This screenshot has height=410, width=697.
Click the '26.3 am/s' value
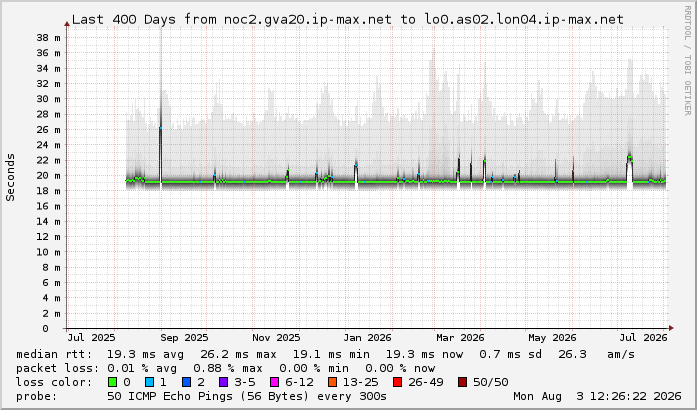[x=596, y=354]
